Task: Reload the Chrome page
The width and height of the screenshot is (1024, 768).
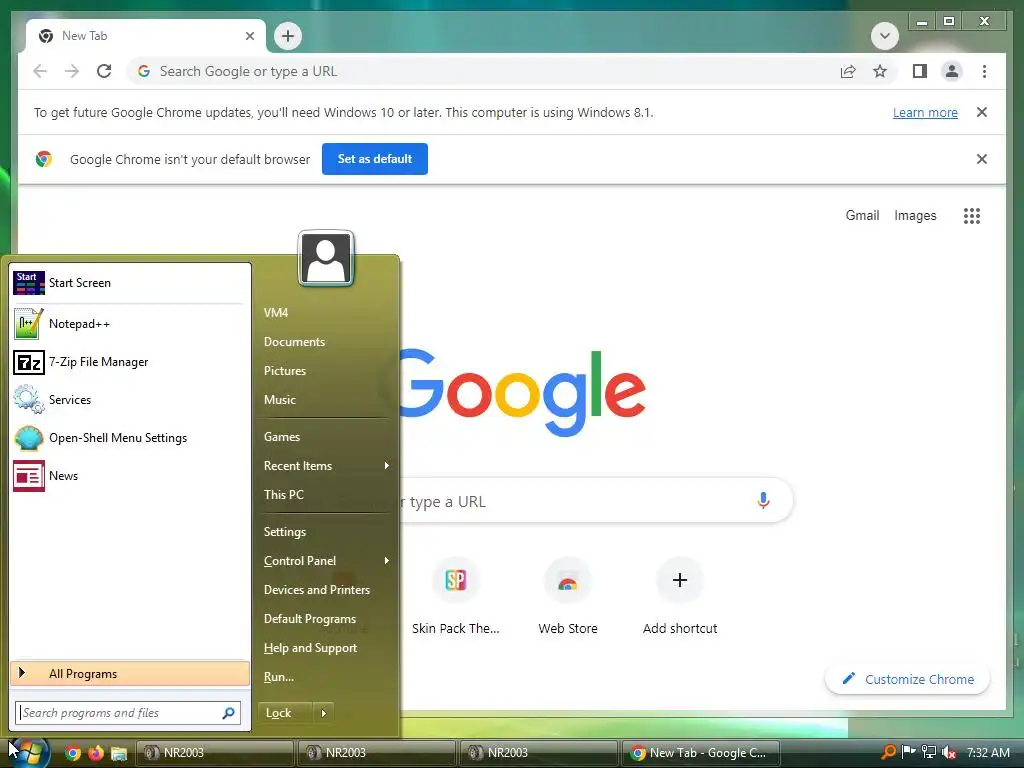Action: [104, 71]
